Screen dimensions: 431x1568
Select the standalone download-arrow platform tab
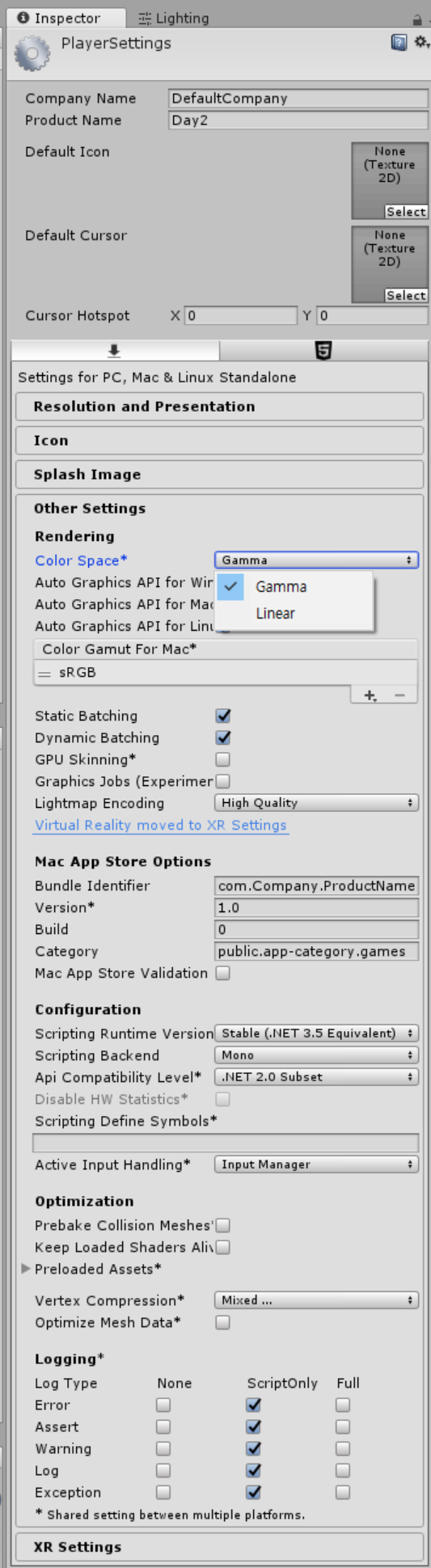(115, 350)
